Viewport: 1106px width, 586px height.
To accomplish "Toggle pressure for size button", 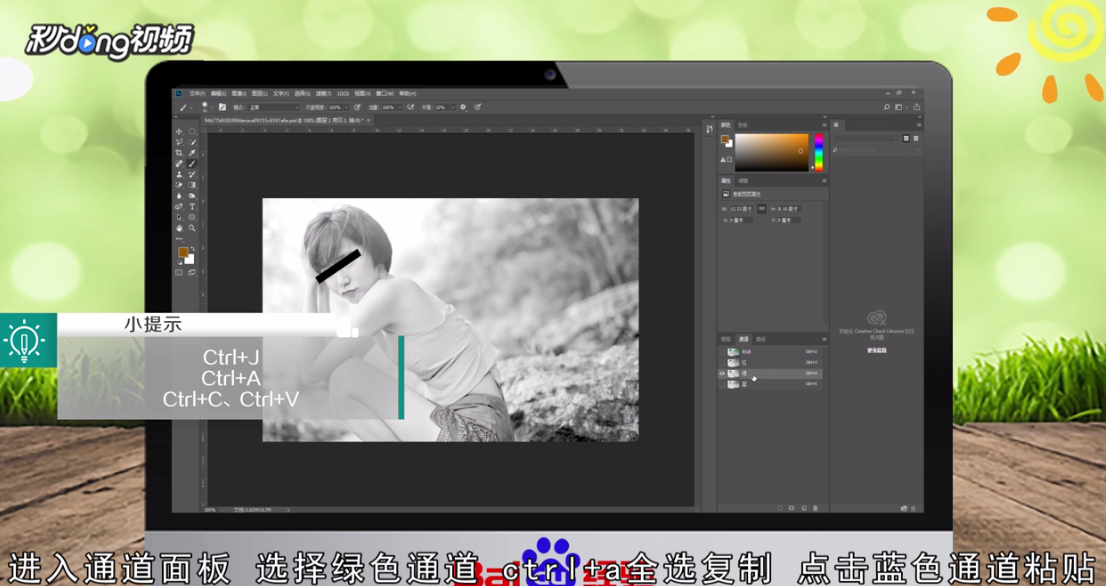I will 478,107.
